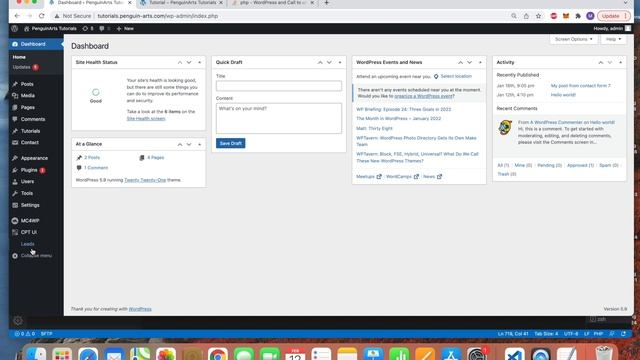Click the browser zoom magnifier icon
The image size is (640, 360).
pyautogui.click(x=514, y=16)
